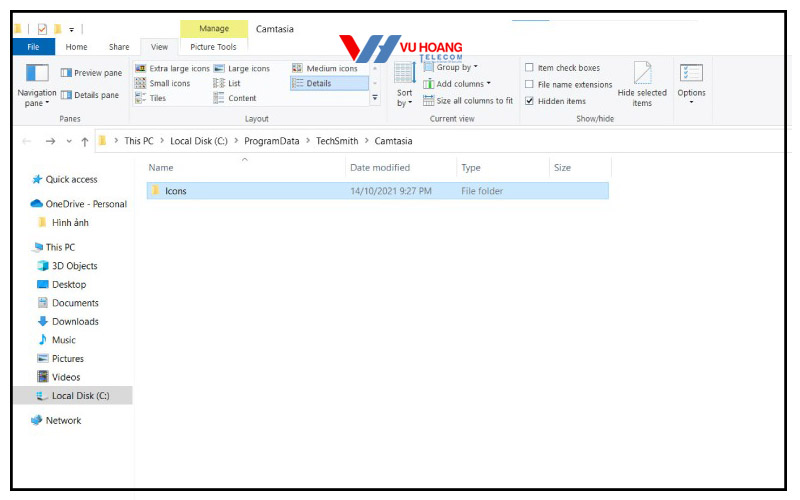This screenshot has width=800, height=500.
Task: Click the Options dropdown arrow
Action: pos(691,102)
